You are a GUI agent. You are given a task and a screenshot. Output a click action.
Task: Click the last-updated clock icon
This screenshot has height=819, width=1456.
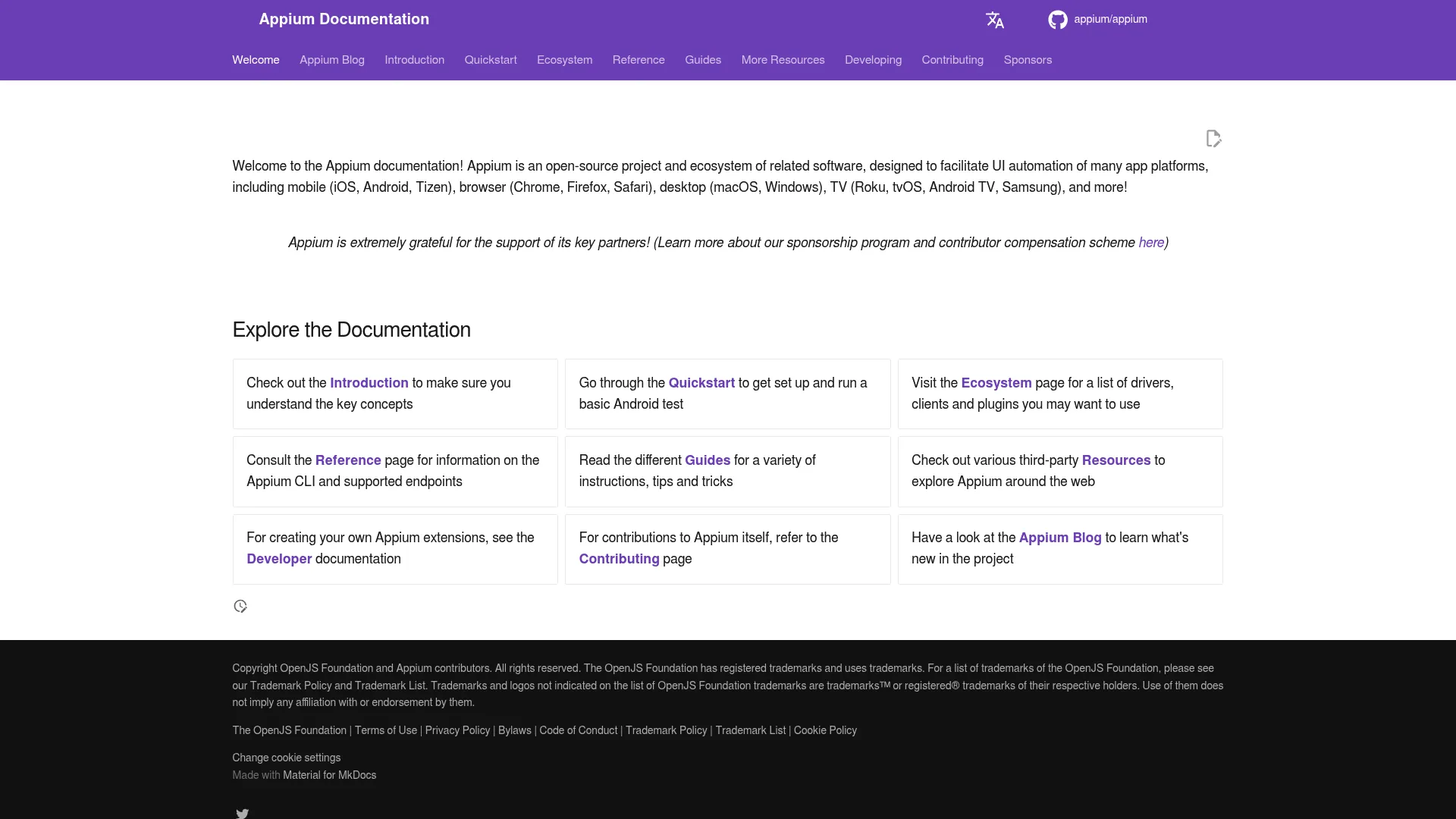click(240, 607)
